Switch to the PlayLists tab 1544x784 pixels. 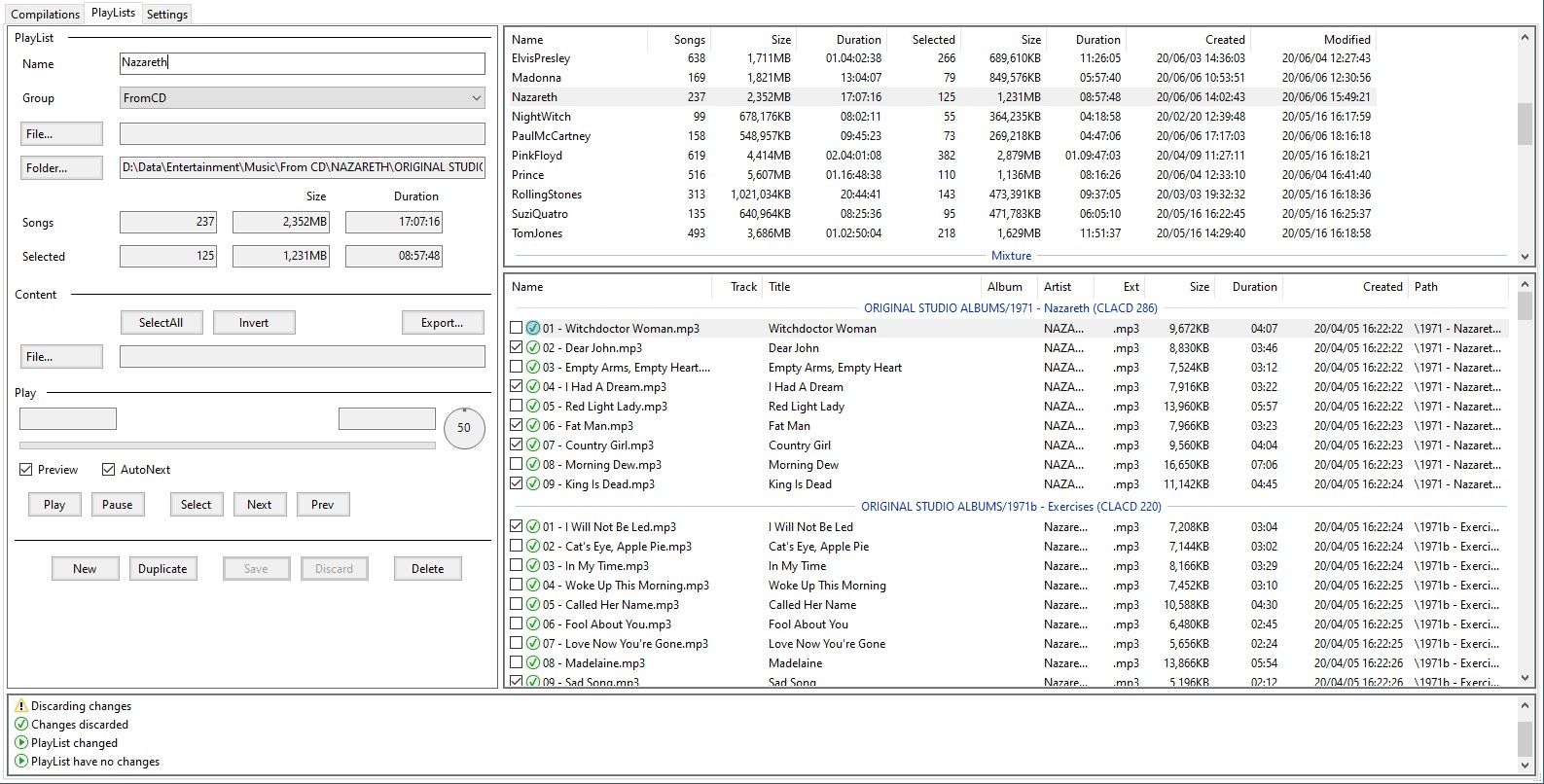(113, 13)
